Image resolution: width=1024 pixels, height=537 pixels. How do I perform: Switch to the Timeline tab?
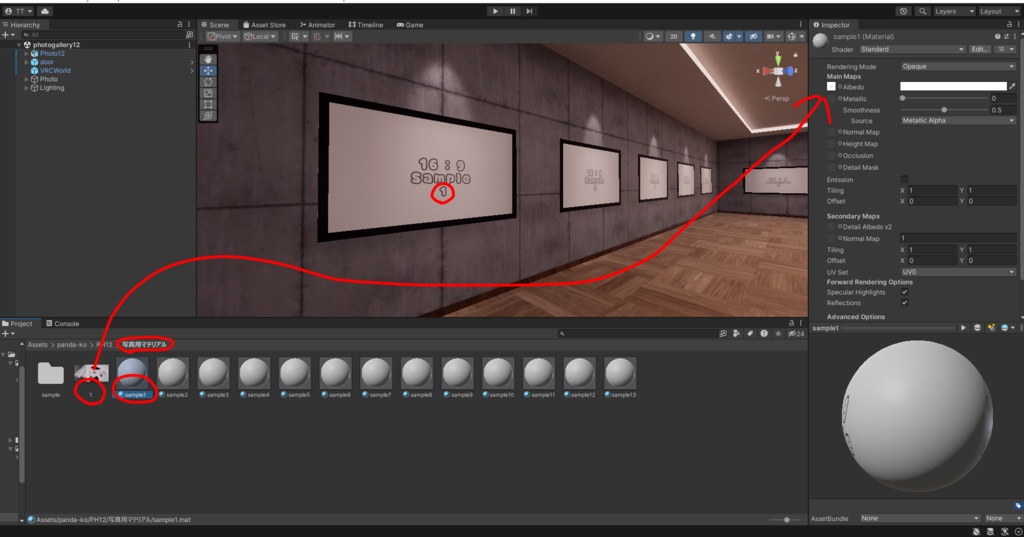(366, 25)
